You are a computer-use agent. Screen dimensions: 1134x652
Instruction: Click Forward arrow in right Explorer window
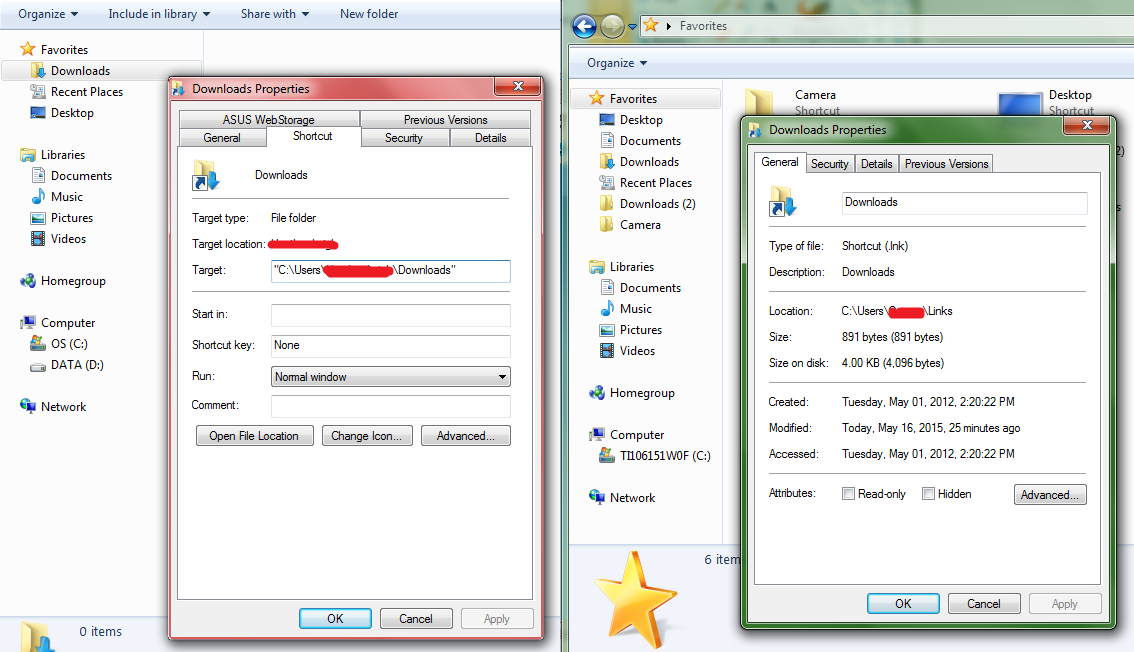point(612,27)
